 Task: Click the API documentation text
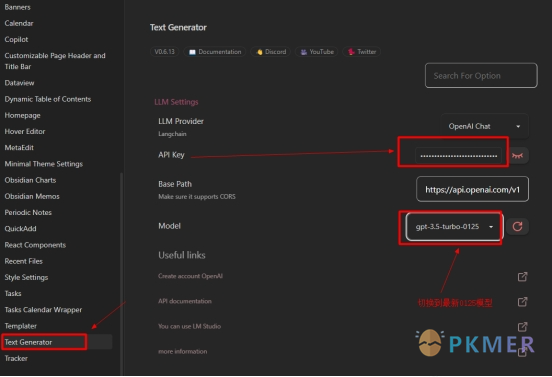(x=185, y=301)
